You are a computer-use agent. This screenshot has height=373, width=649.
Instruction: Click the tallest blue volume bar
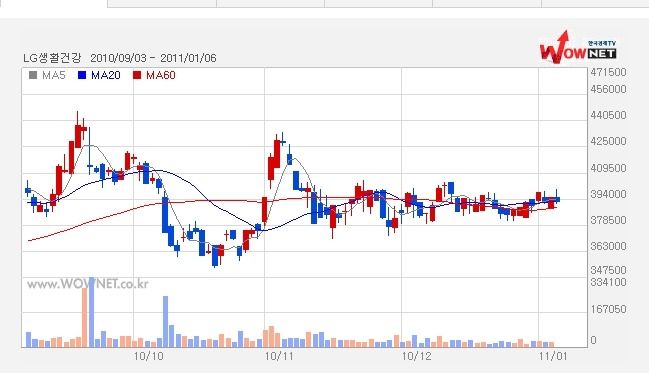[x=91, y=312]
